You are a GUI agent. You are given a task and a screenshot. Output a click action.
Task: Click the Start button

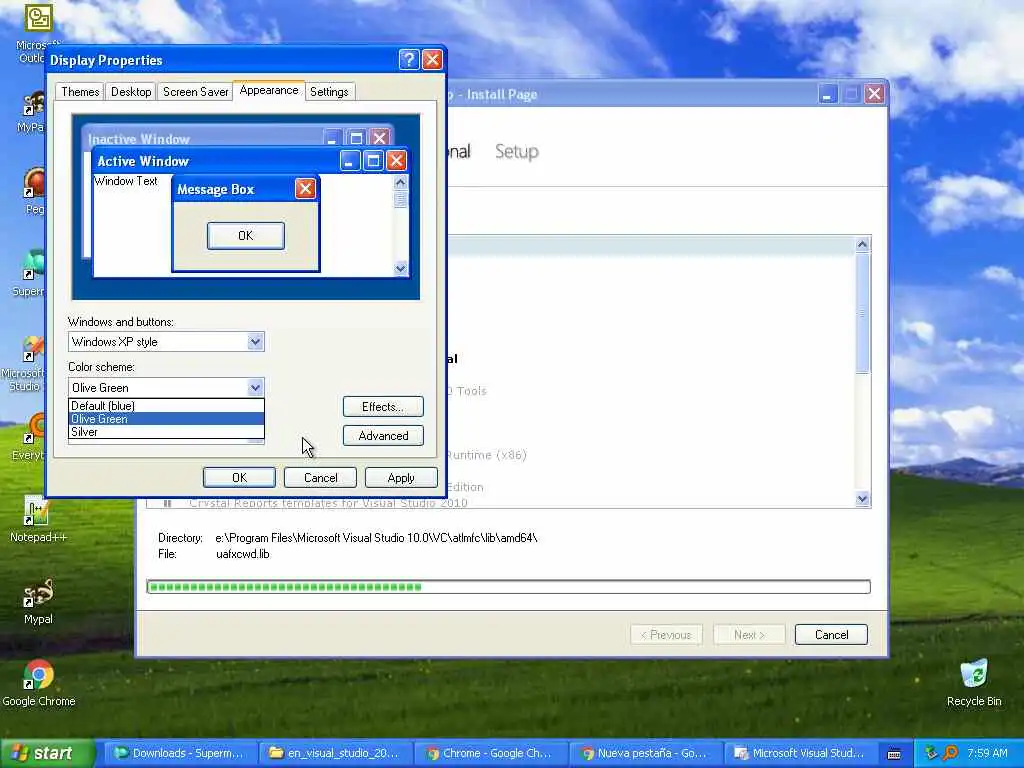46,753
